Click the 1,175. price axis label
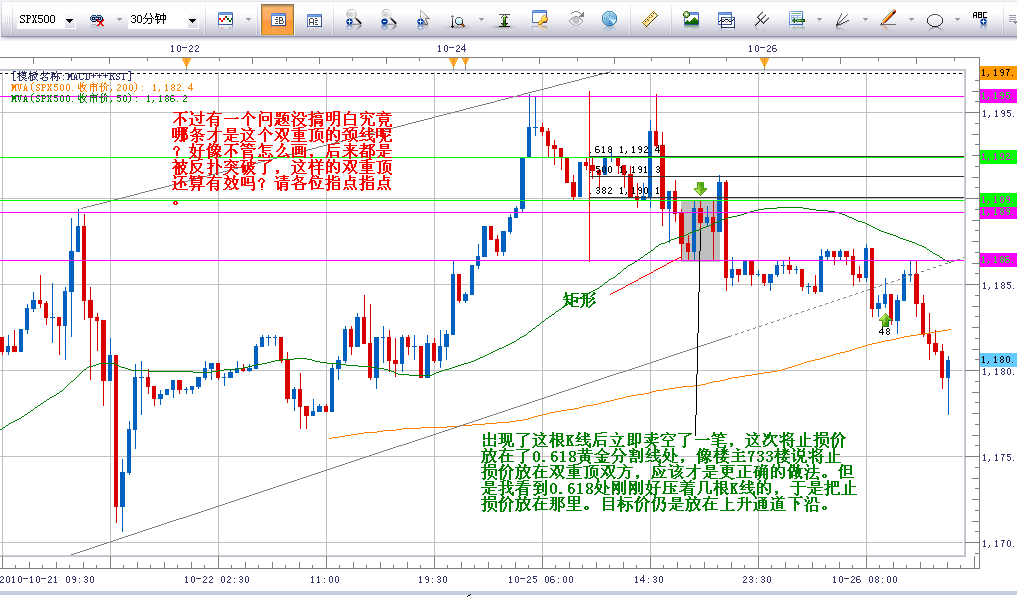 click(x=998, y=457)
